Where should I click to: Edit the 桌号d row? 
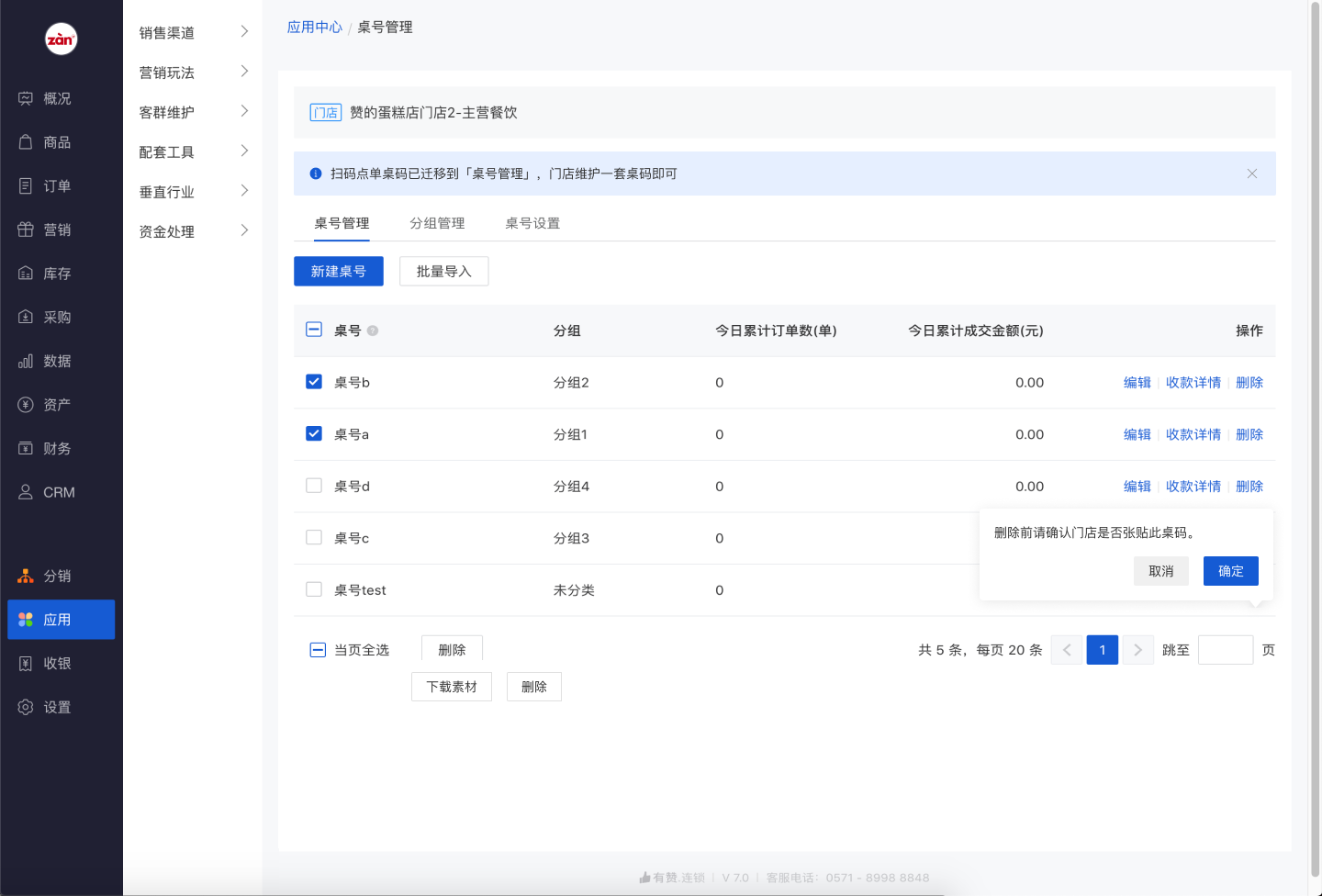pos(1137,487)
